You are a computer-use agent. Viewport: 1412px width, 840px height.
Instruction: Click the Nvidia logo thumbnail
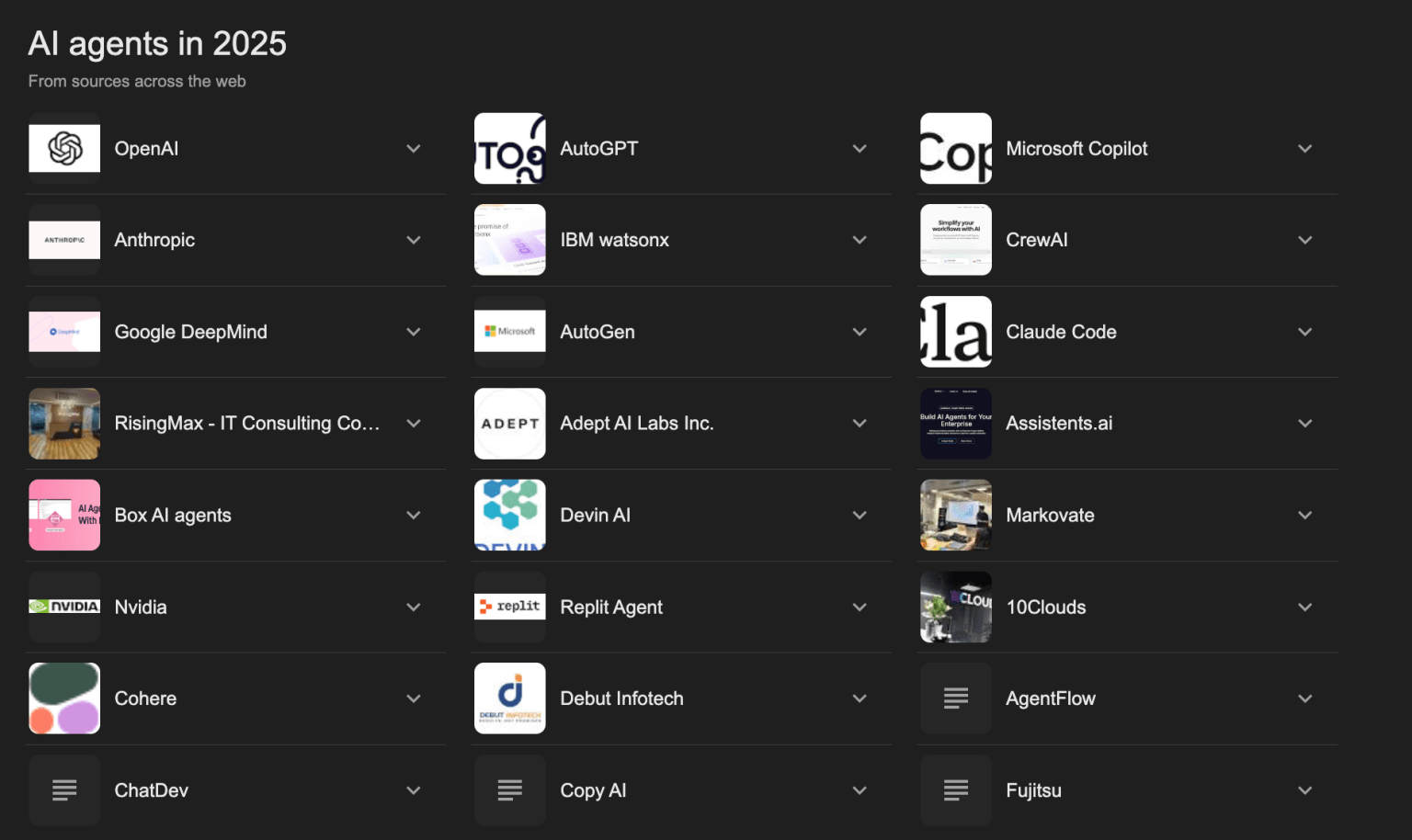point(64,607)
